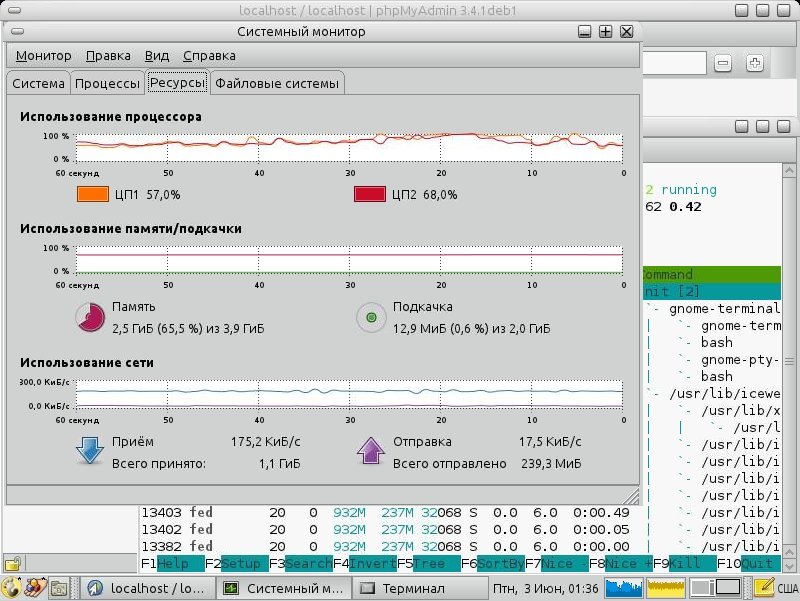Switch to the Процессы tab
Screen dimensions: 800x601
pos(107,83)
